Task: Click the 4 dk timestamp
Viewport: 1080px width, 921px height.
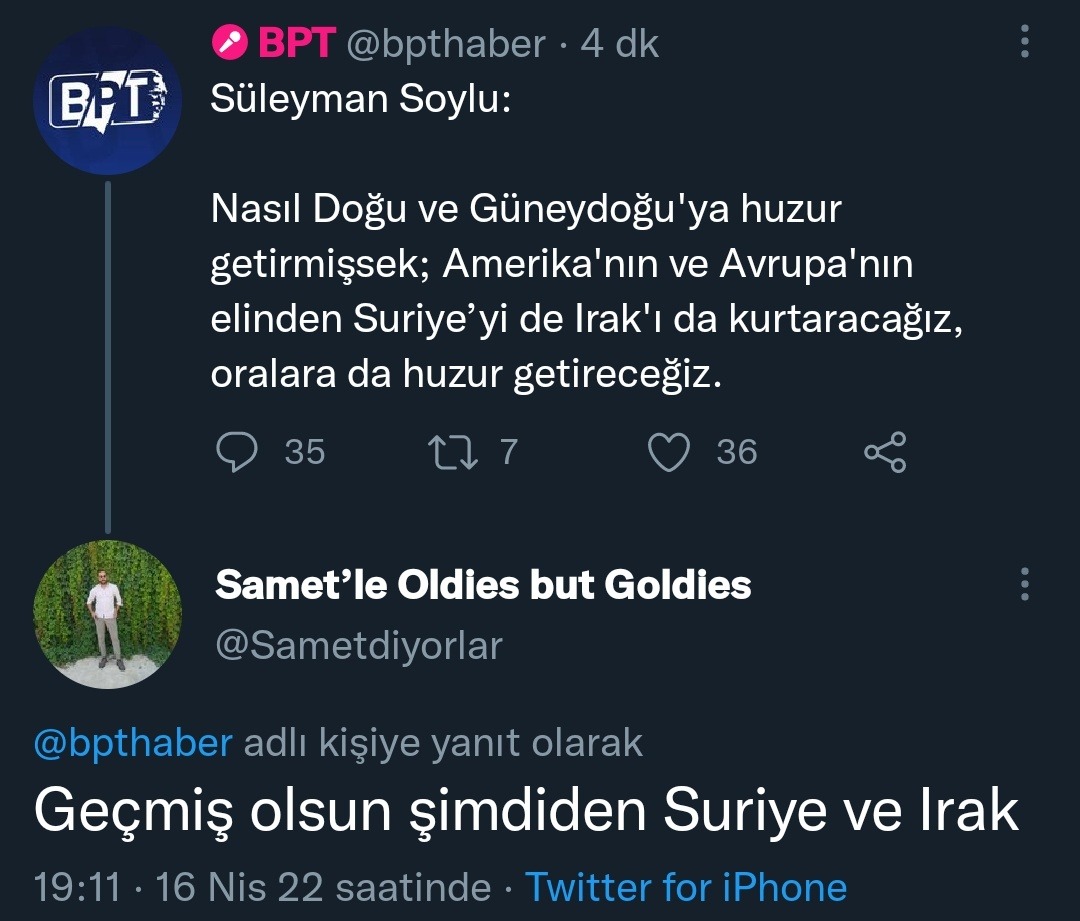Action: click(620, 43)
